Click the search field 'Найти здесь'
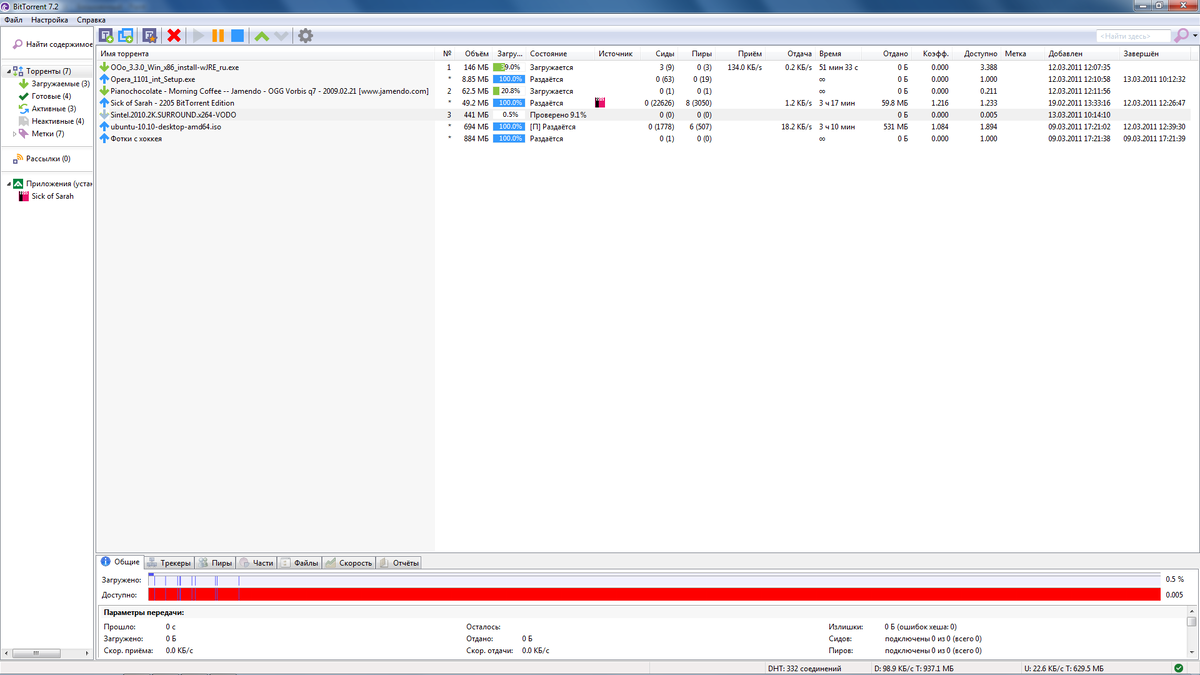The image size is (1200, 675). point(1133,36)
